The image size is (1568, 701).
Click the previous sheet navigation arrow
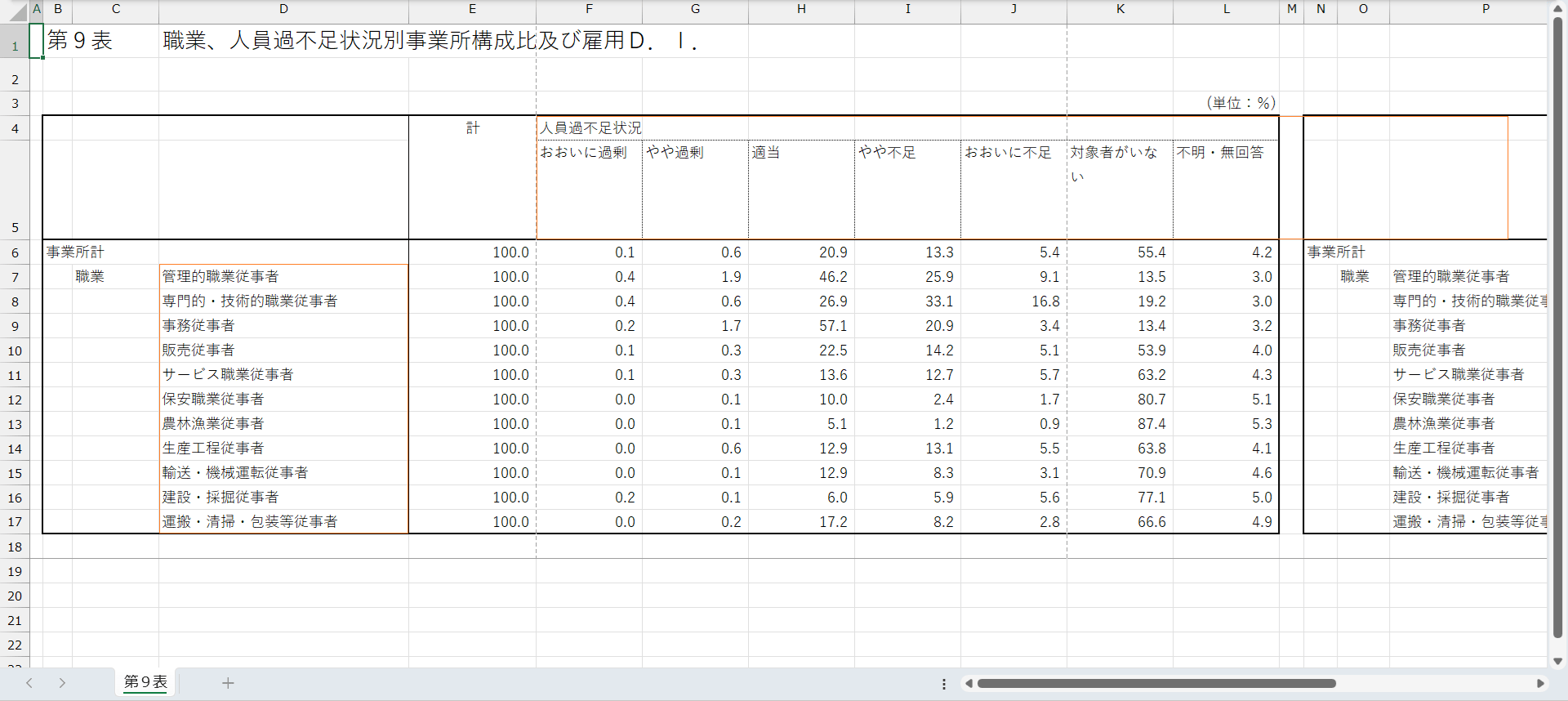[29, 683]
